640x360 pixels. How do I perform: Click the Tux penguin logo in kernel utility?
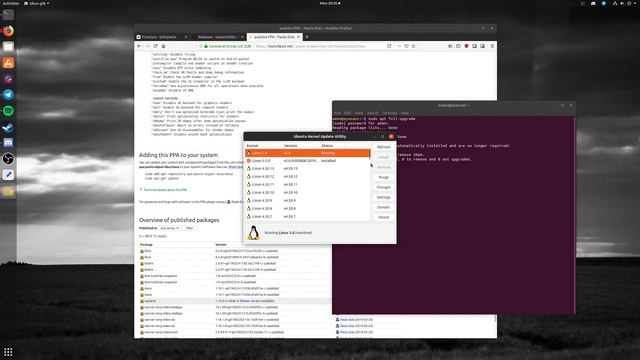pyautogui.click(x=253, y=233)
